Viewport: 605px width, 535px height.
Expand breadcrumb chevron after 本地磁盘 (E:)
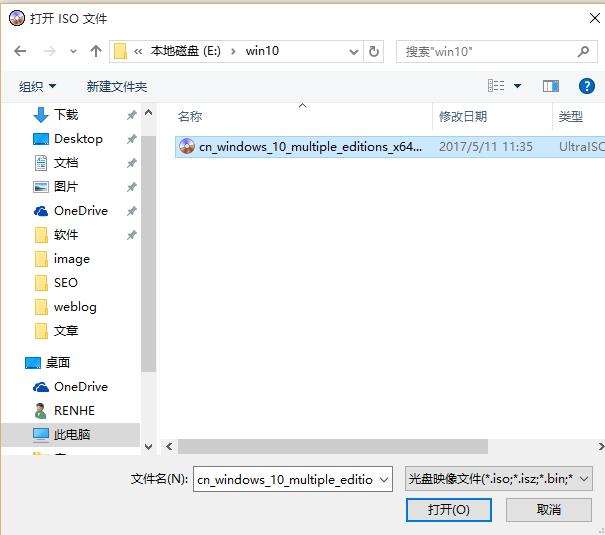233,51
